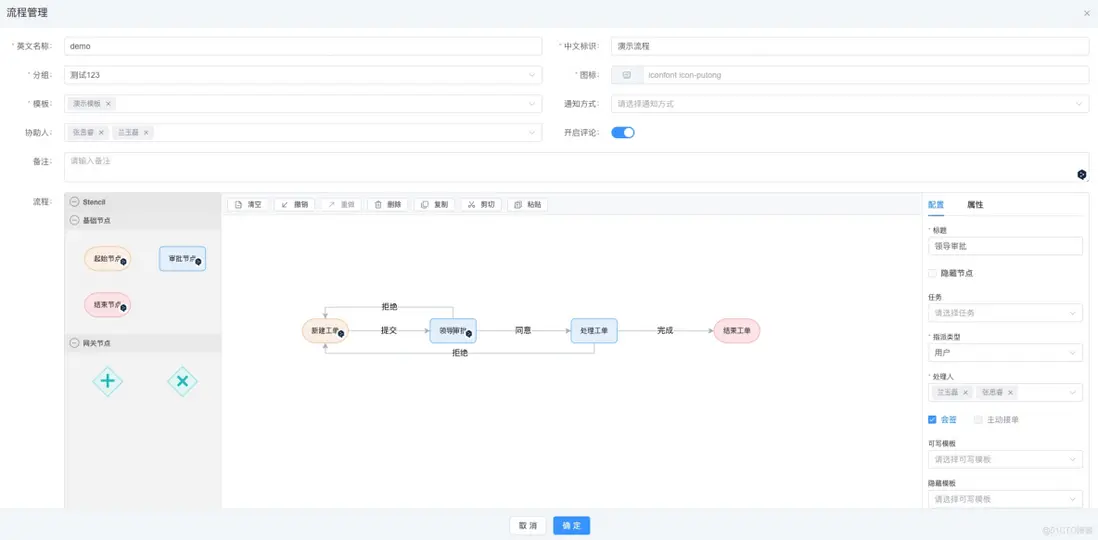Click the 剪切 (cut) toolbar button
The width and height of the screenshot is (1098, 540).
tap(481, 205)
